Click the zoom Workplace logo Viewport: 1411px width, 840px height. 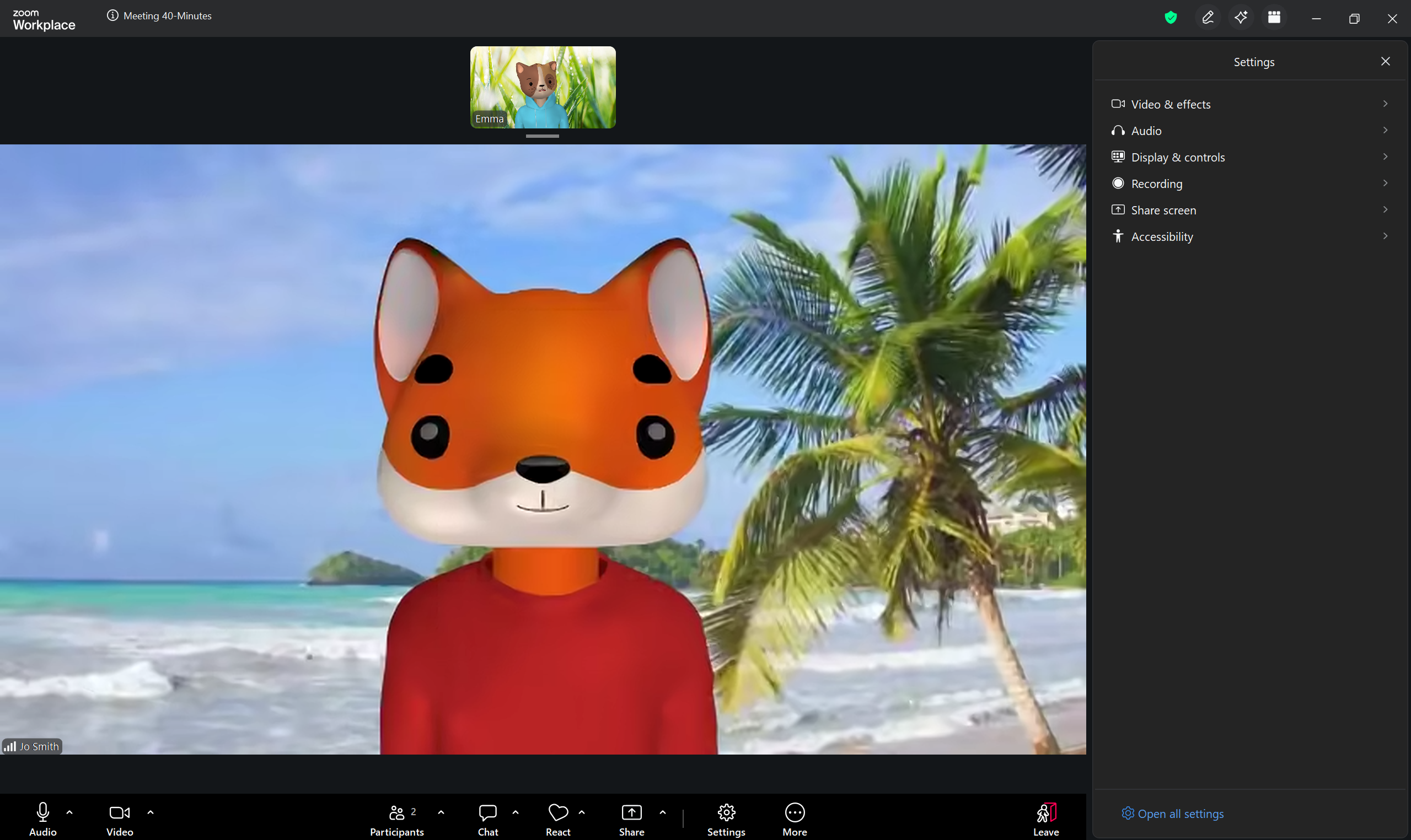pyautogui.click(x=44, y=20)
